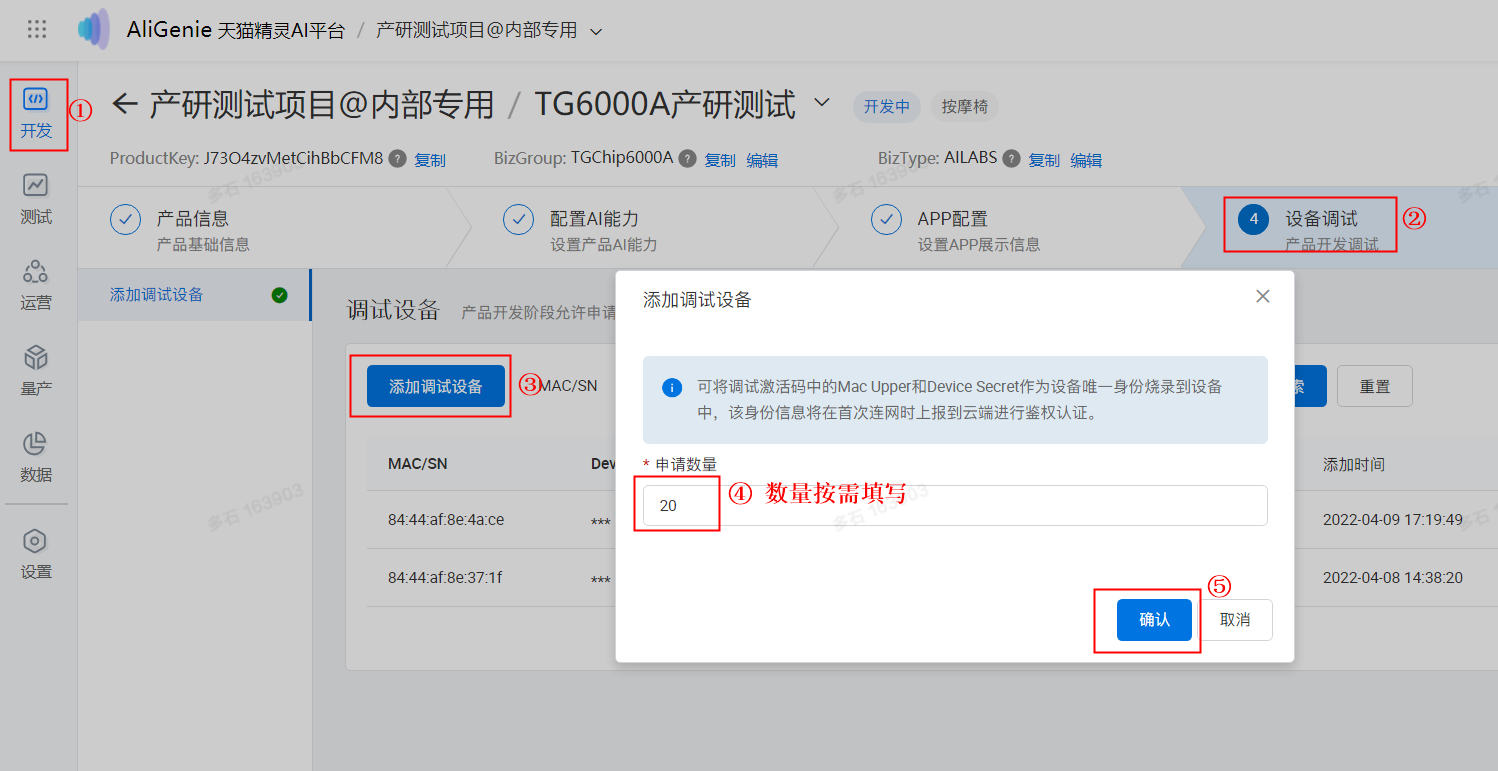Click the 按摩椅 category tag
The image size is (1498, 771).
(x=965, y=106)
